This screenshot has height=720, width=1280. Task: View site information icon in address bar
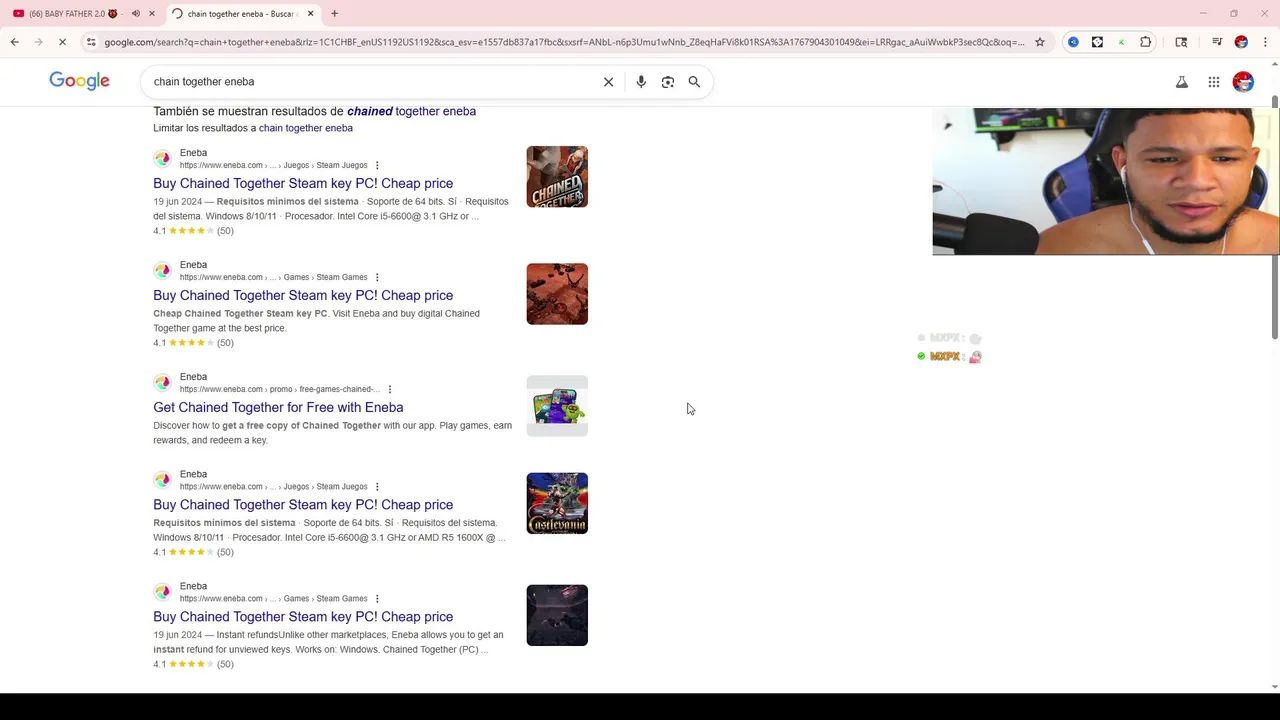(x=91, y=42)
